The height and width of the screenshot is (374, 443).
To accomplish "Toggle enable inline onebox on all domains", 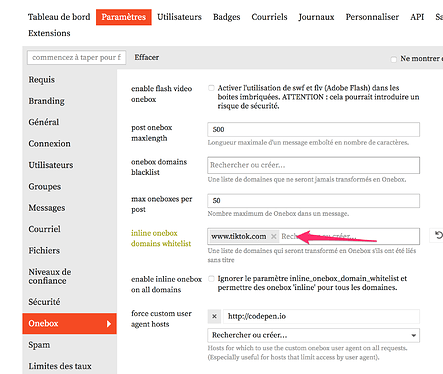I will [x=211, y=279].
